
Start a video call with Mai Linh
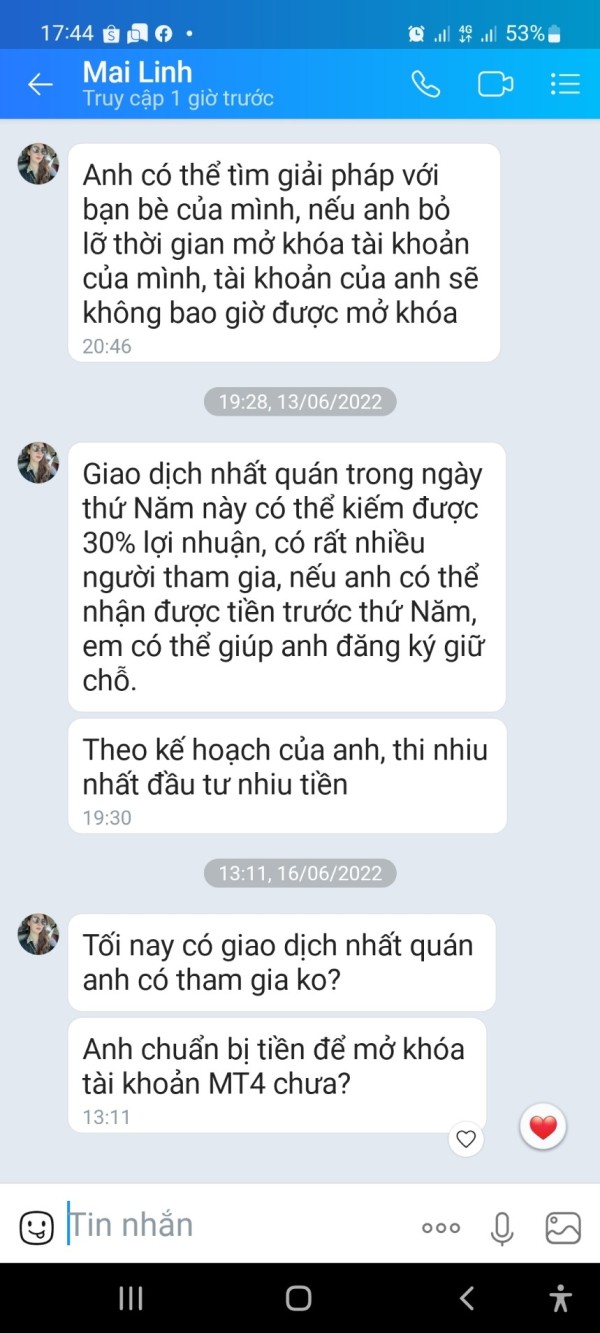[x=495, y=84]
